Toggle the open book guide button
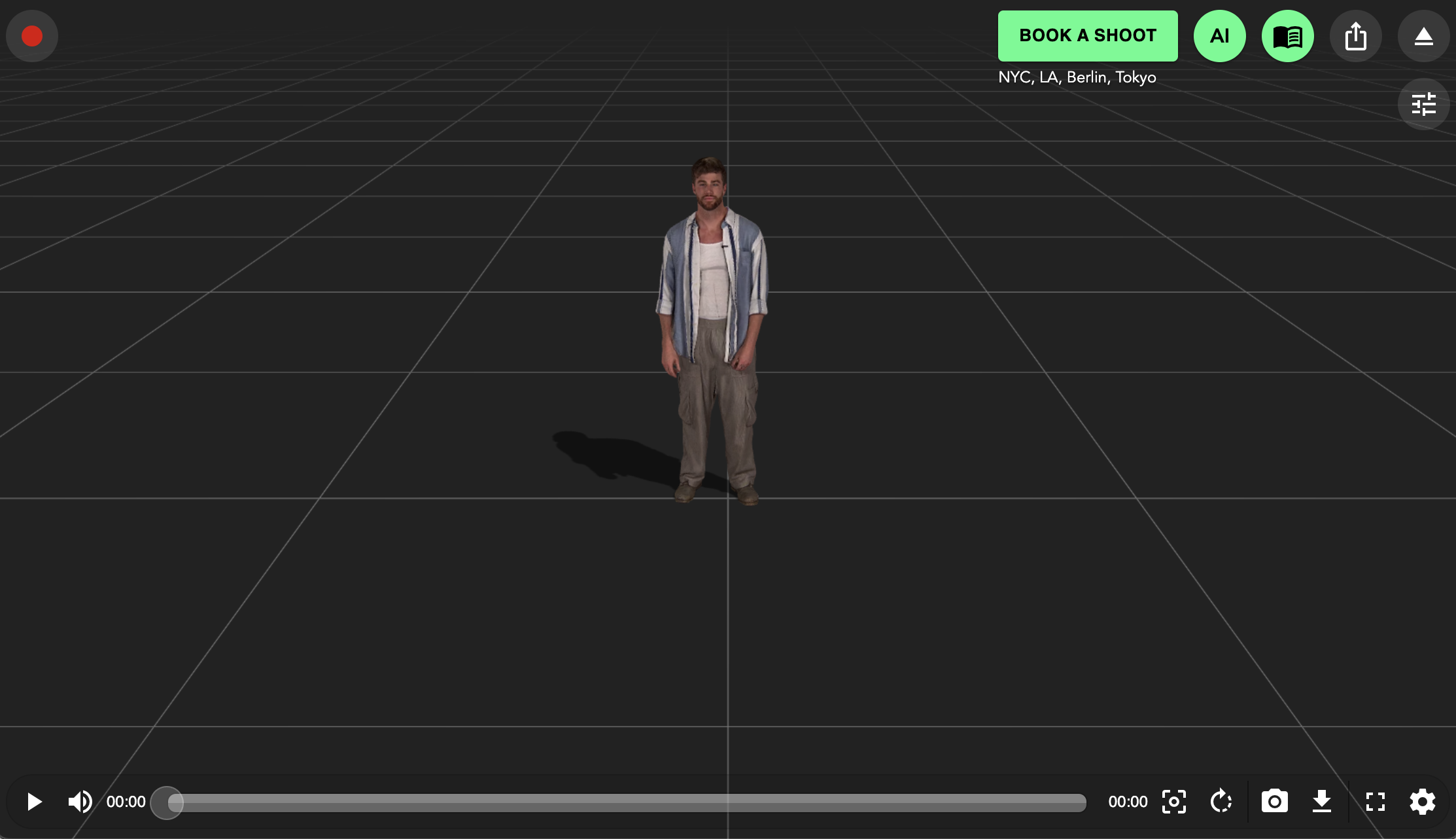1456x839 pixels. click(x=1287, y=36)
